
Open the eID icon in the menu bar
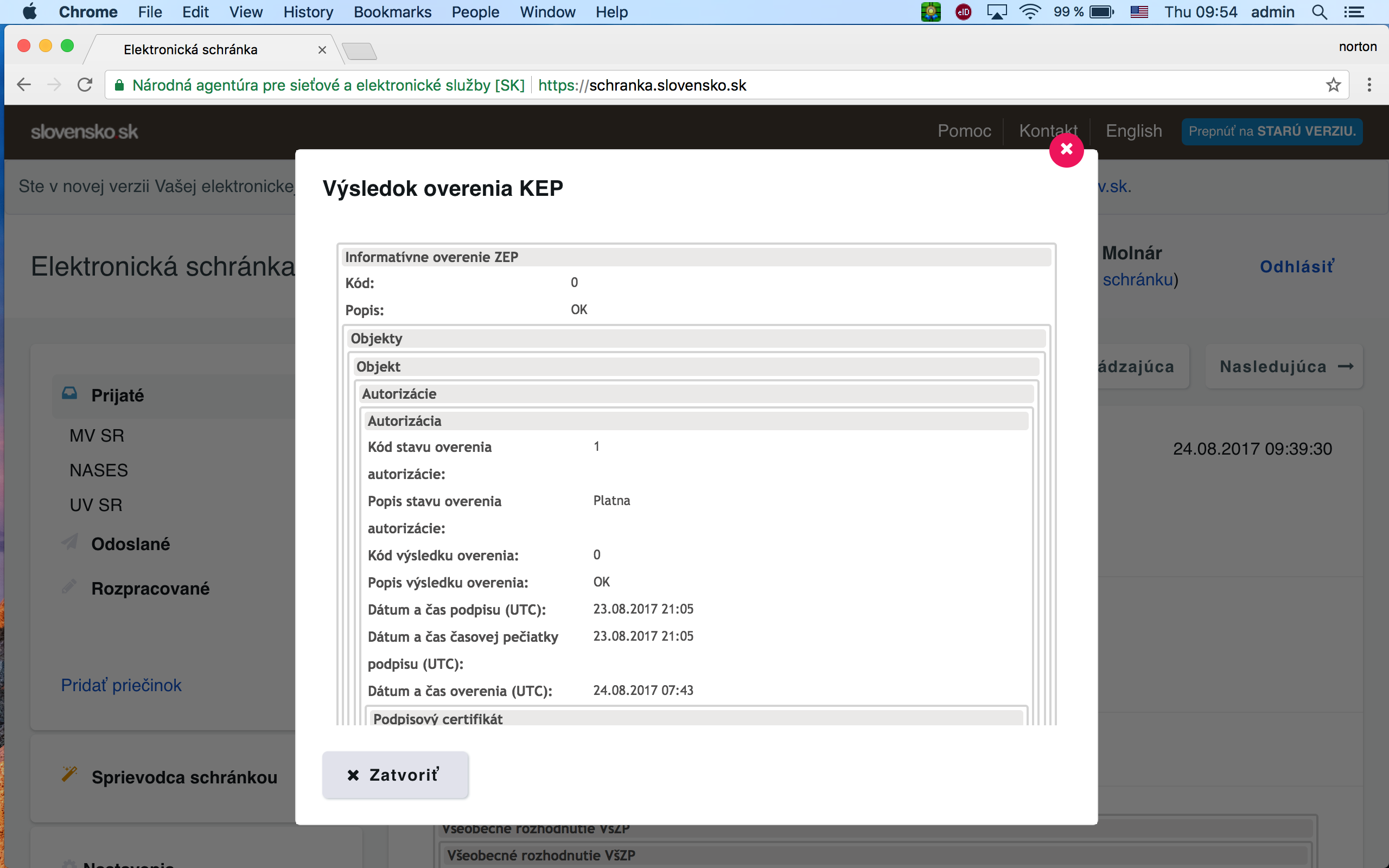coord(963,12)
